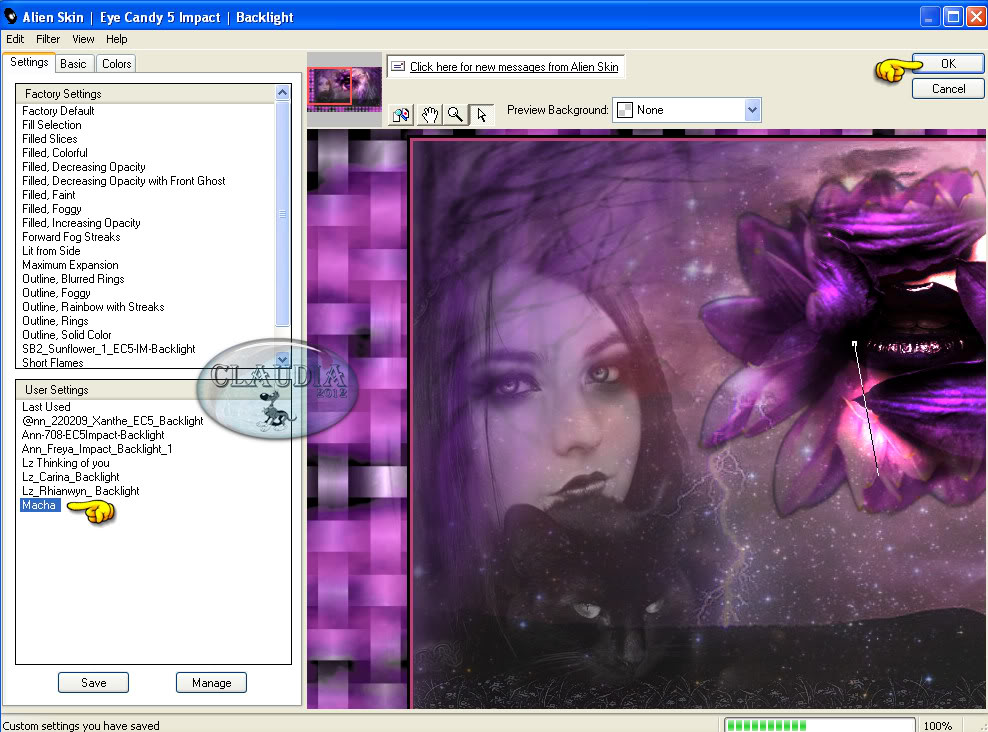Open the new messages from Alien Skin link
The image size is (988, 732).
pyautogui.click(x=514, y=67)
